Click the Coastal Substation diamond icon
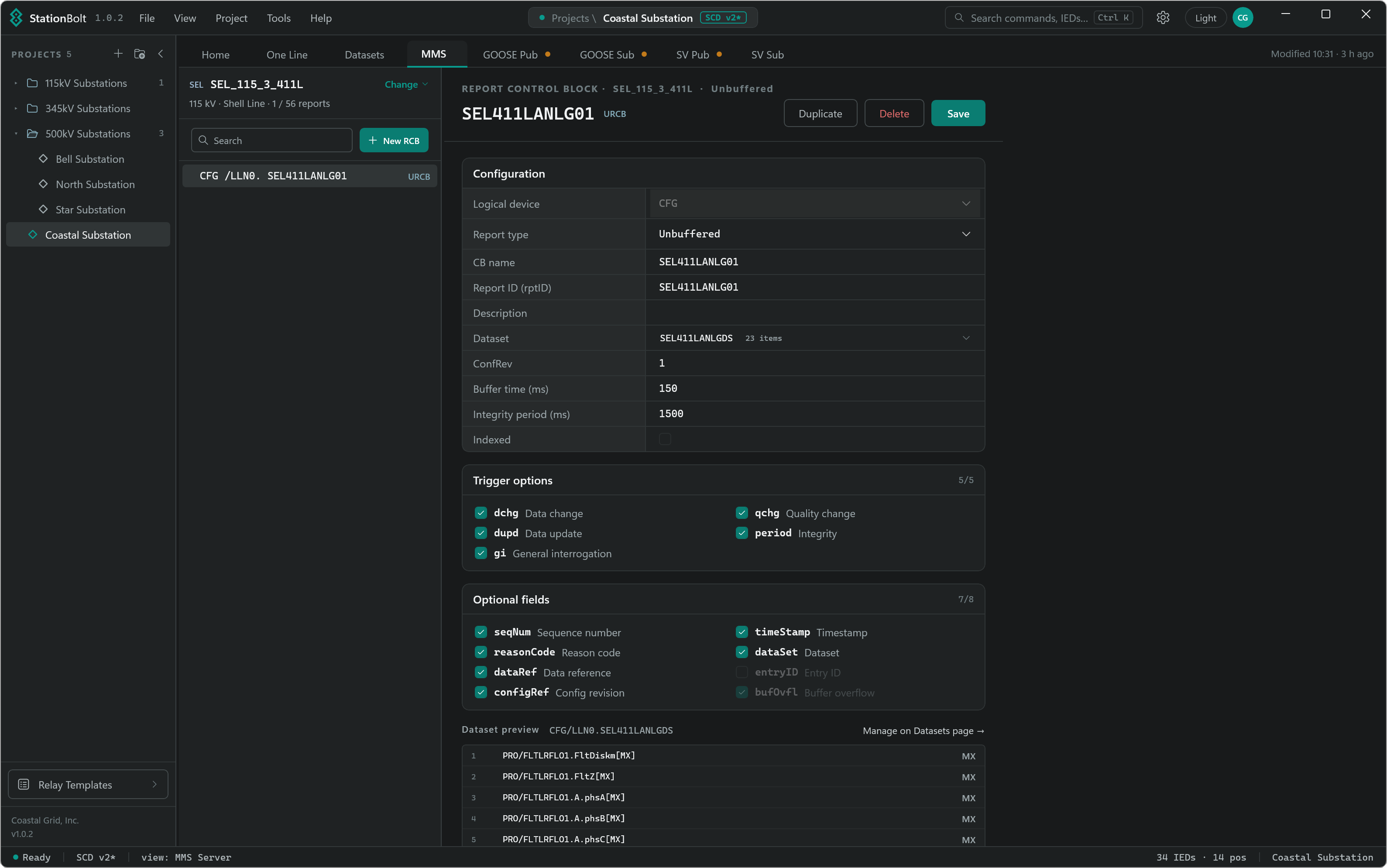 click(x=33, y=234)
